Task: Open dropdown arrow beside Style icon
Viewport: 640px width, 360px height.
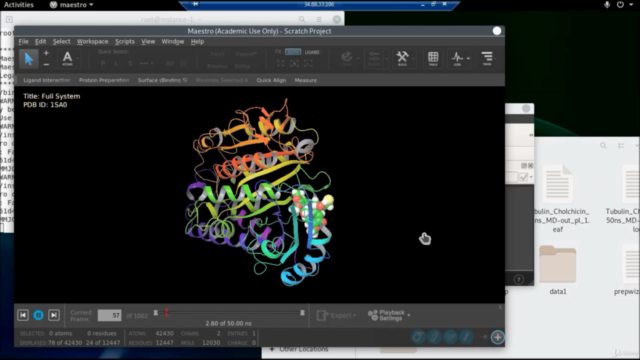Action: point(358,58)
